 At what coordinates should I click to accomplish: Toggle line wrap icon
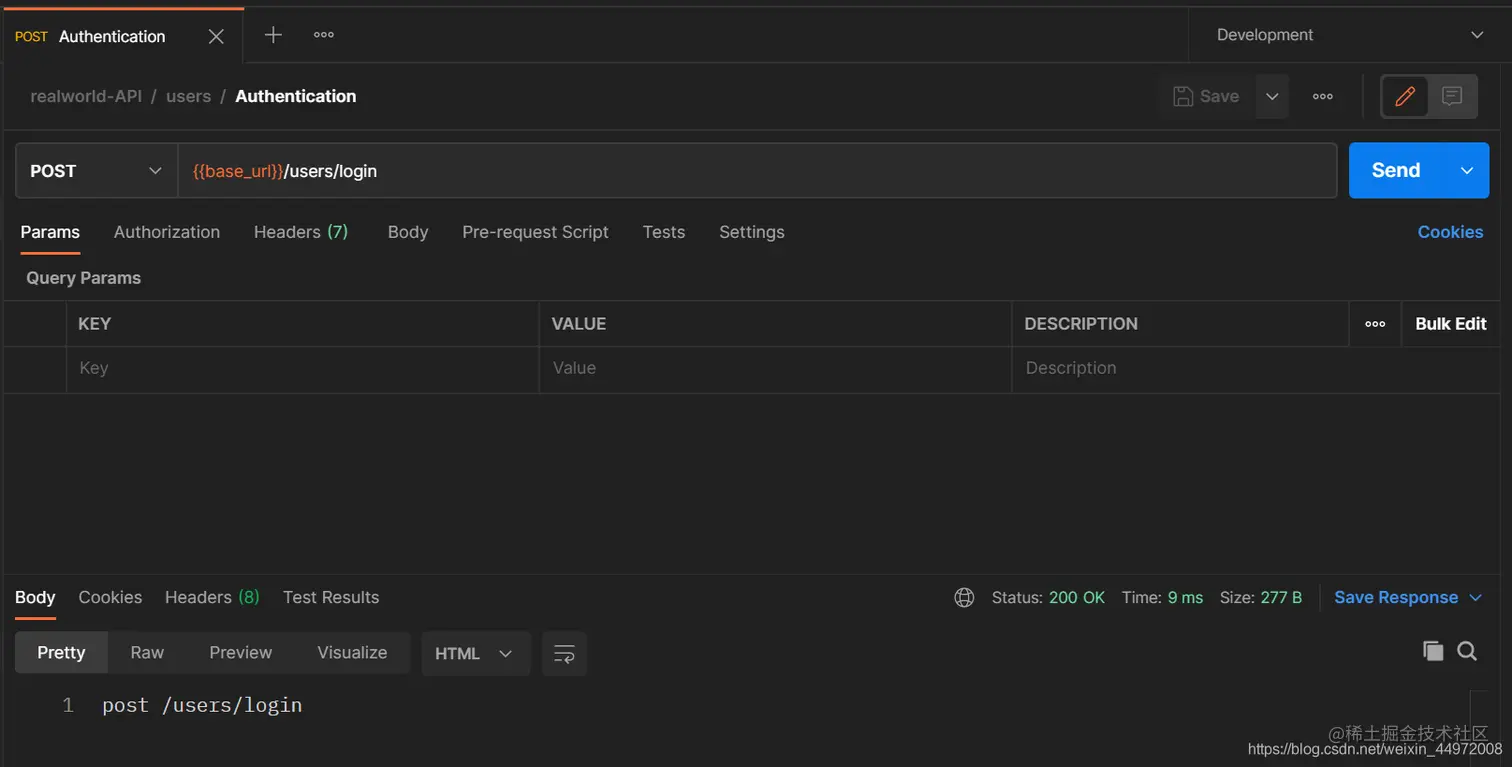pyautogui.click(x=564, y=653)
